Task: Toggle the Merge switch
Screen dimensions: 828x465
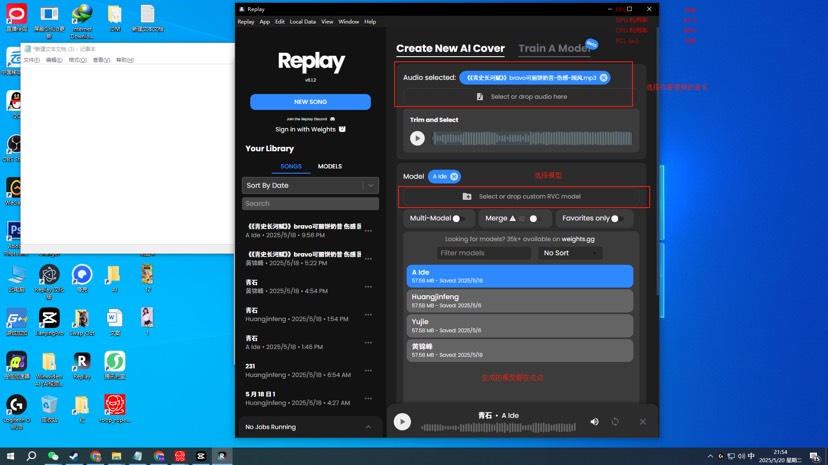Action: point(535,219)
